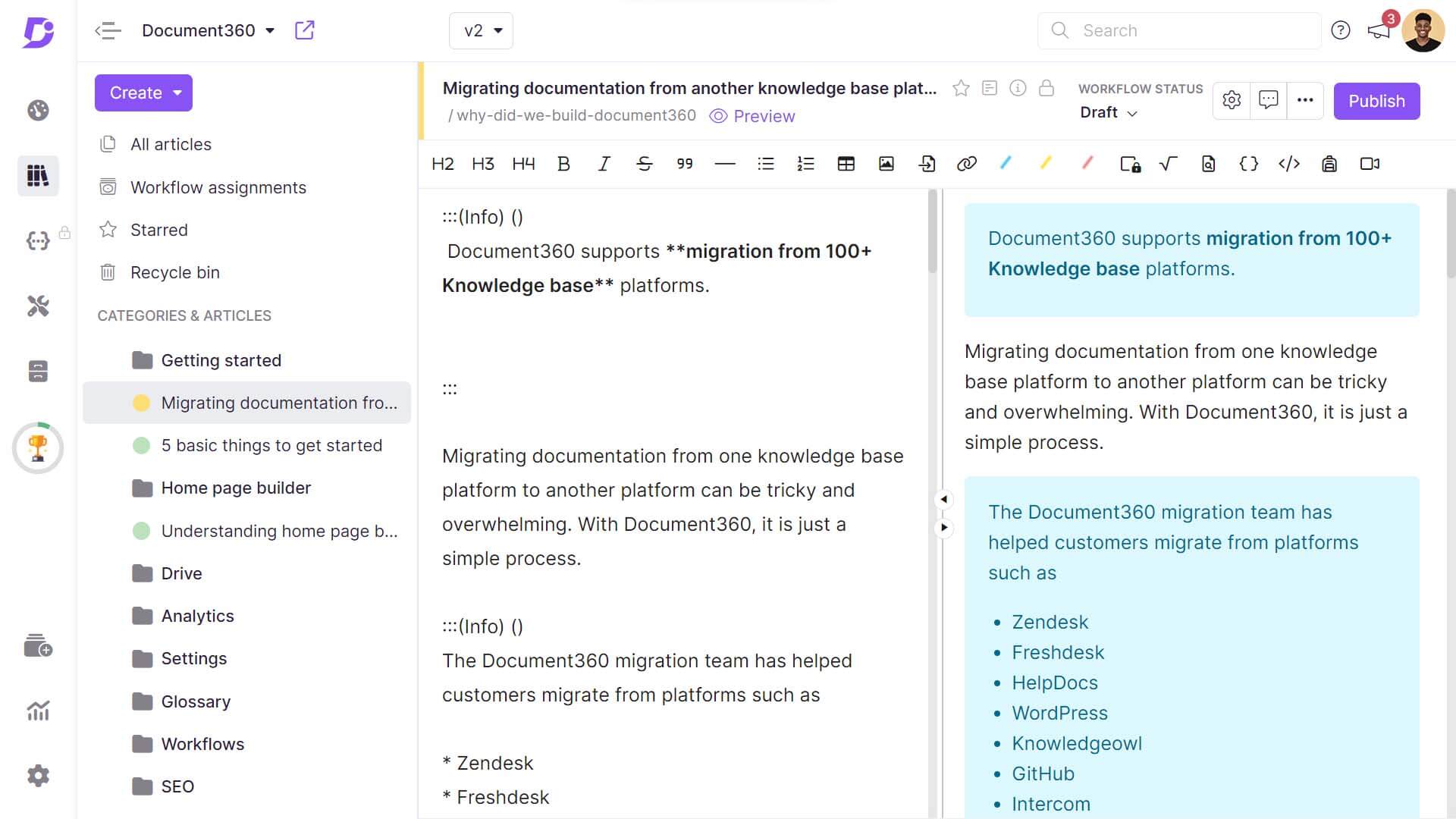Open Settings from the bottom sidebar icon

tap(38, 775)
